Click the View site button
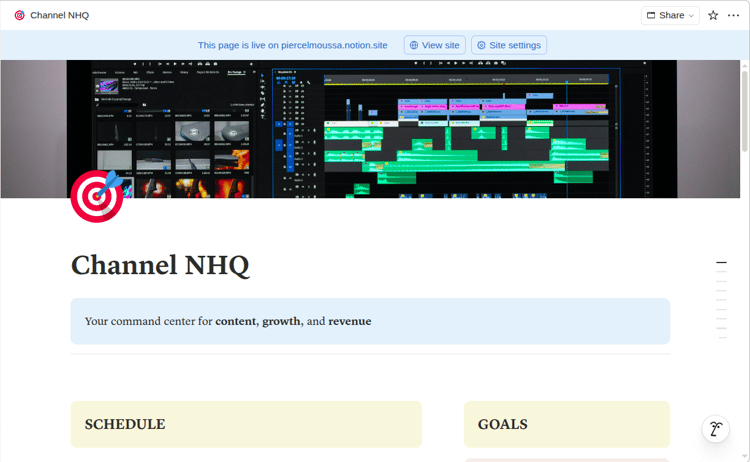The width and height of the screenshot is (750, 462). point(434,45)
